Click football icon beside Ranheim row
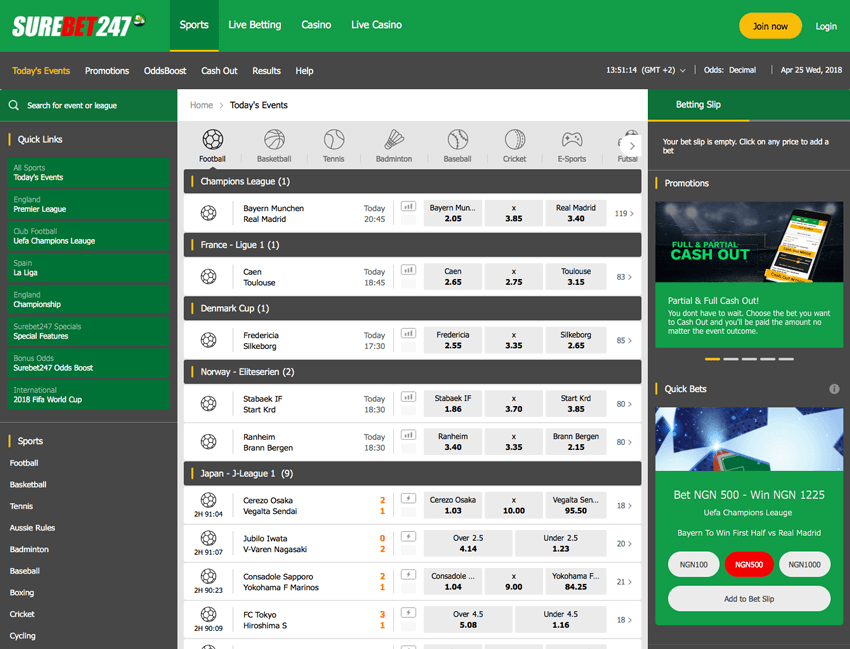This screenshot has width=850, height=649. coord(209,442)
